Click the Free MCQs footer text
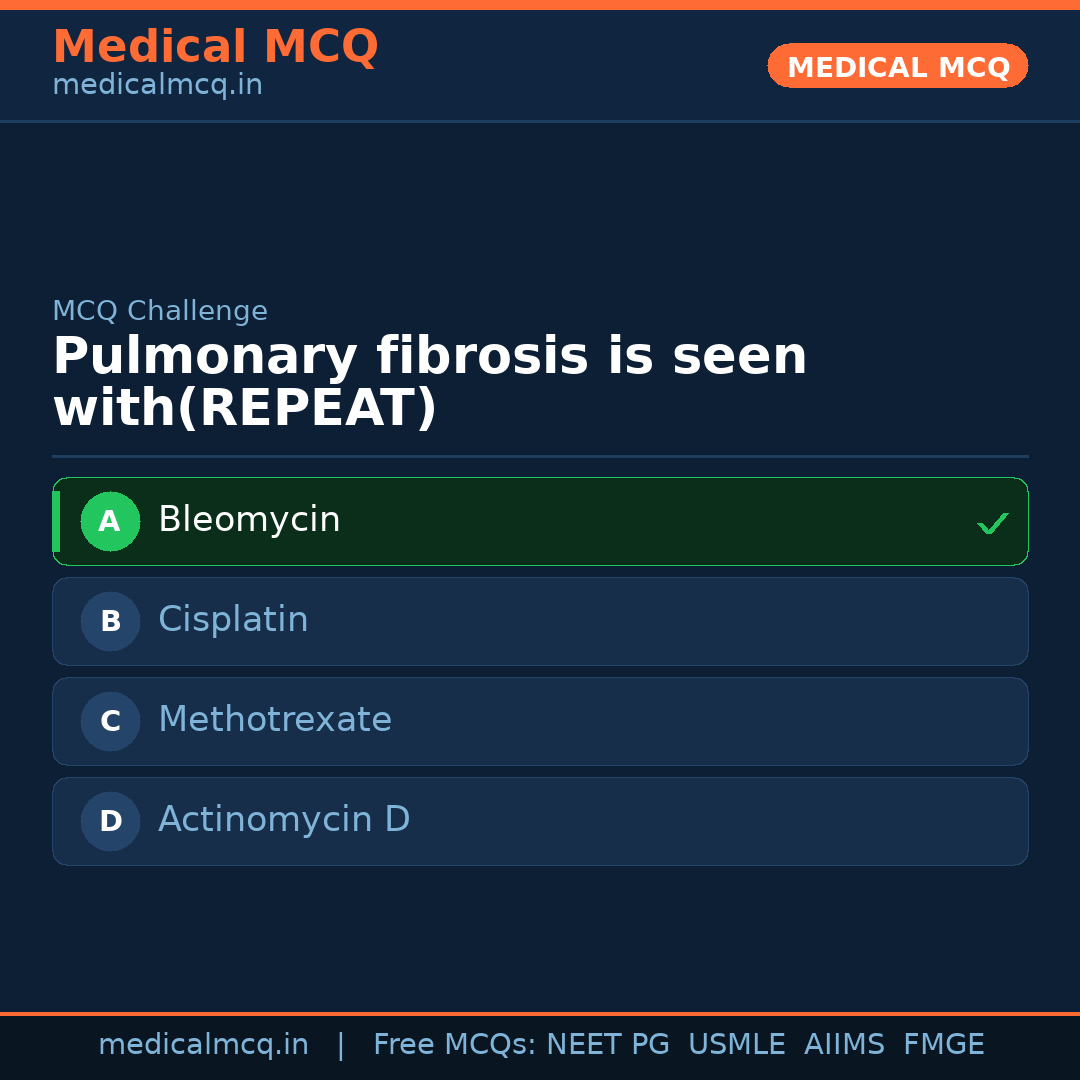Viewport: 1080px width, 1080px height. pos(453,1045)
